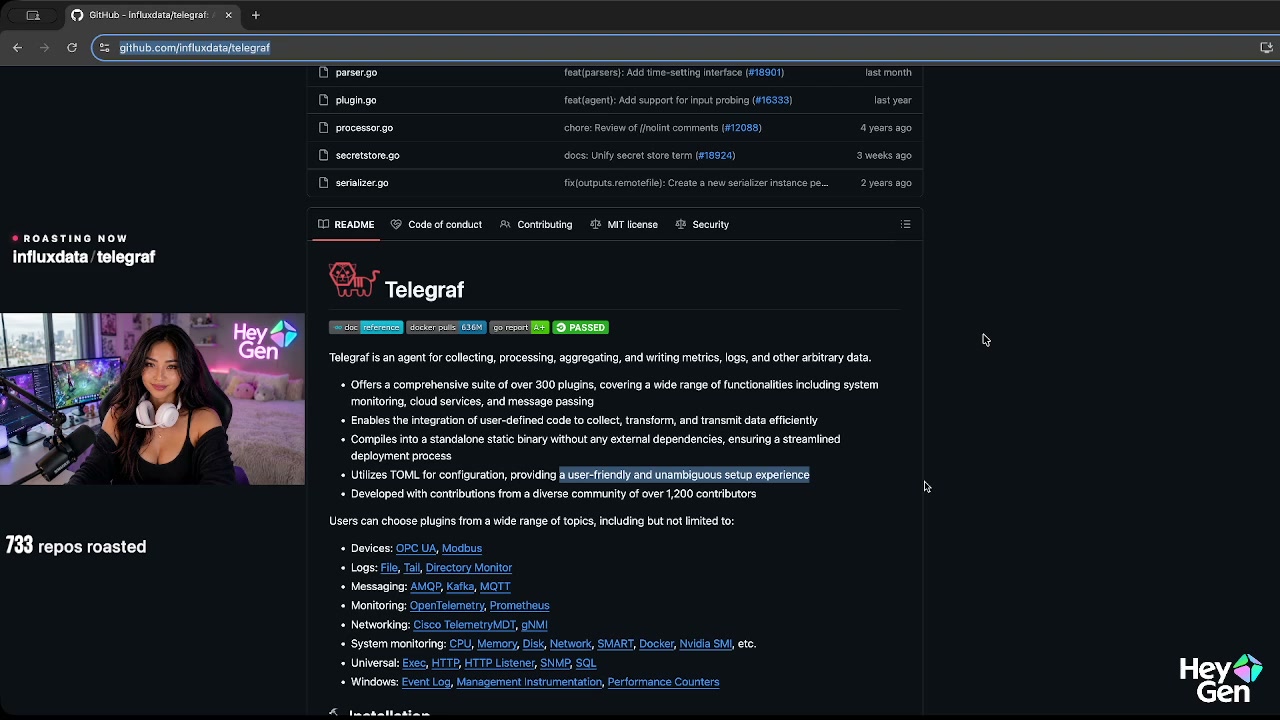Click the file icon beside parser.go

click(323, 72)
